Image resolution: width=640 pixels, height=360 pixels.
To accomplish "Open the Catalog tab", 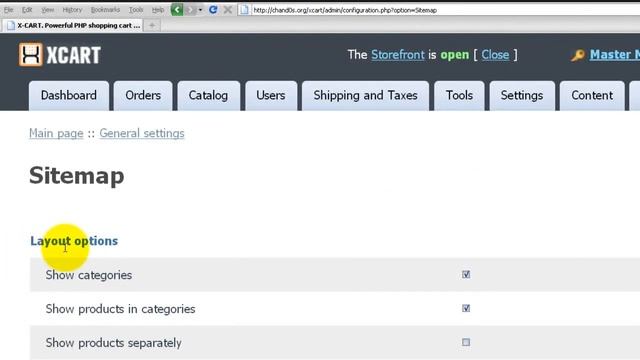I will 208,96.
